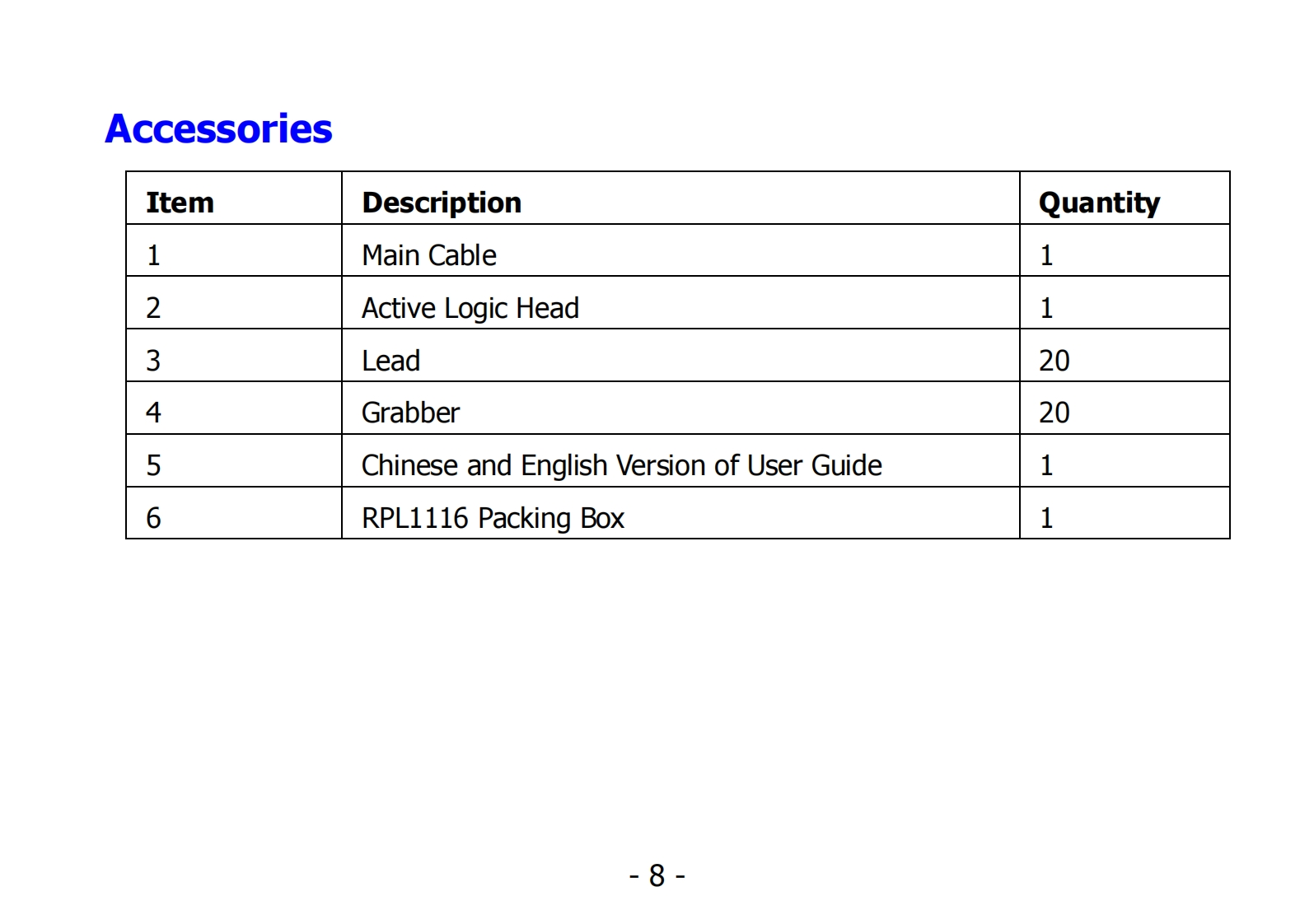Click the Accessories heading

click(218, 129)
